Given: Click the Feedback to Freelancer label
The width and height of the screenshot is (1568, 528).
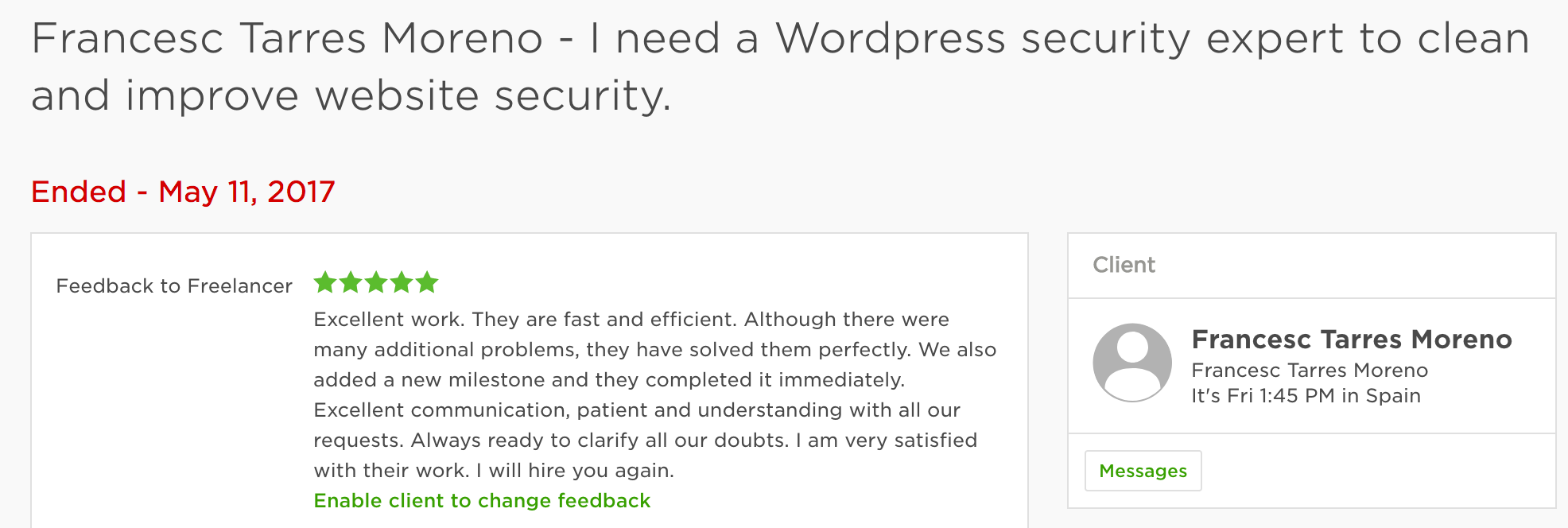Looking at the screenshot, I should point(174,285).
